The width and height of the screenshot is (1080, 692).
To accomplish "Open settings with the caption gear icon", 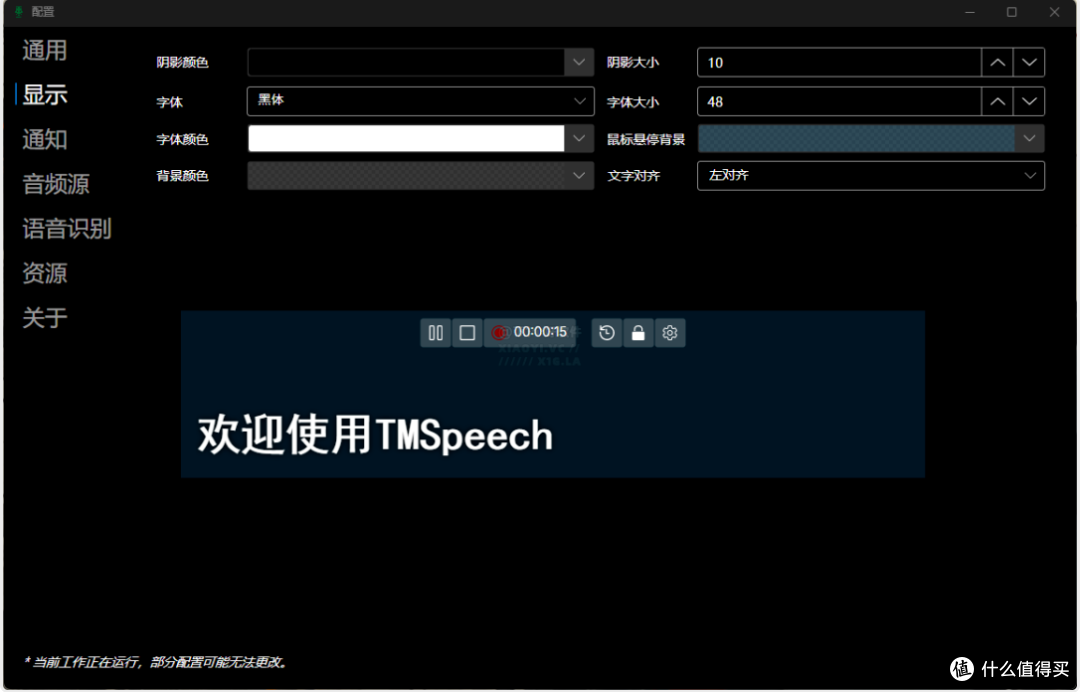I will pyautogui.click(x=669, y=333).
